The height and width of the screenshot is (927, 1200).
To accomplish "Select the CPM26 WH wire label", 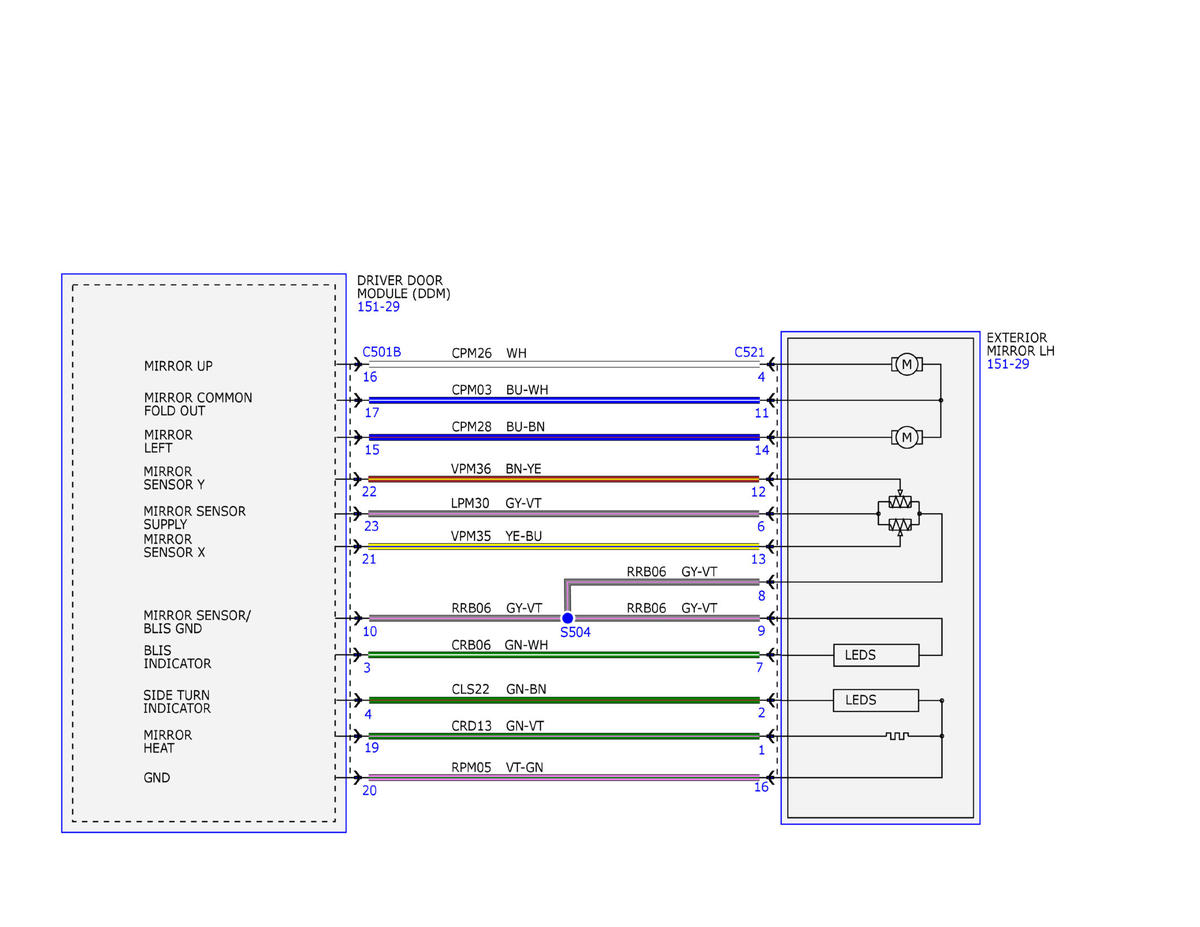I will pos(489,353).
